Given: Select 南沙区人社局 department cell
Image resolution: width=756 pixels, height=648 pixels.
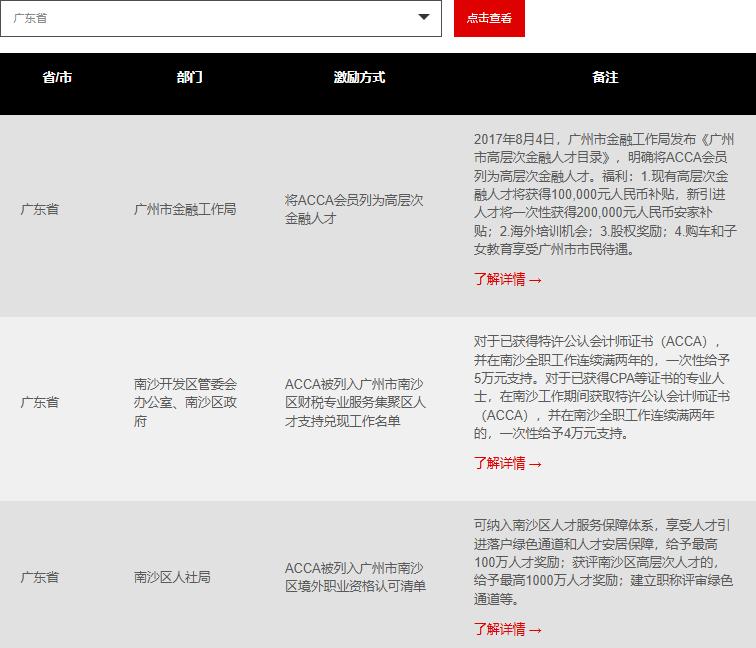Looking at the screenshot, I should (172, 577).
